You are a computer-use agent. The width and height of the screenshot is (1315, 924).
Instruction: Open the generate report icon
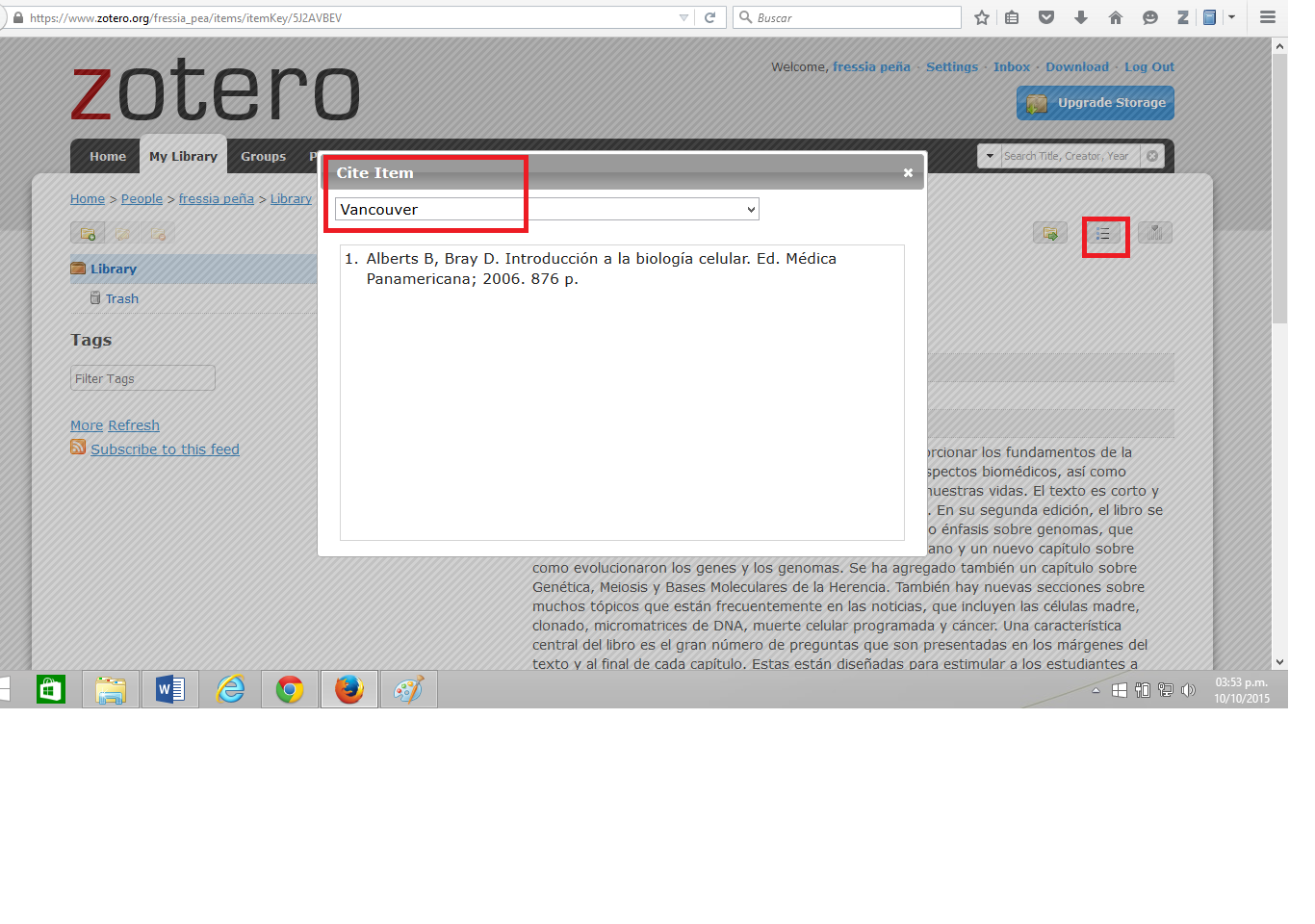point(1154,233)
